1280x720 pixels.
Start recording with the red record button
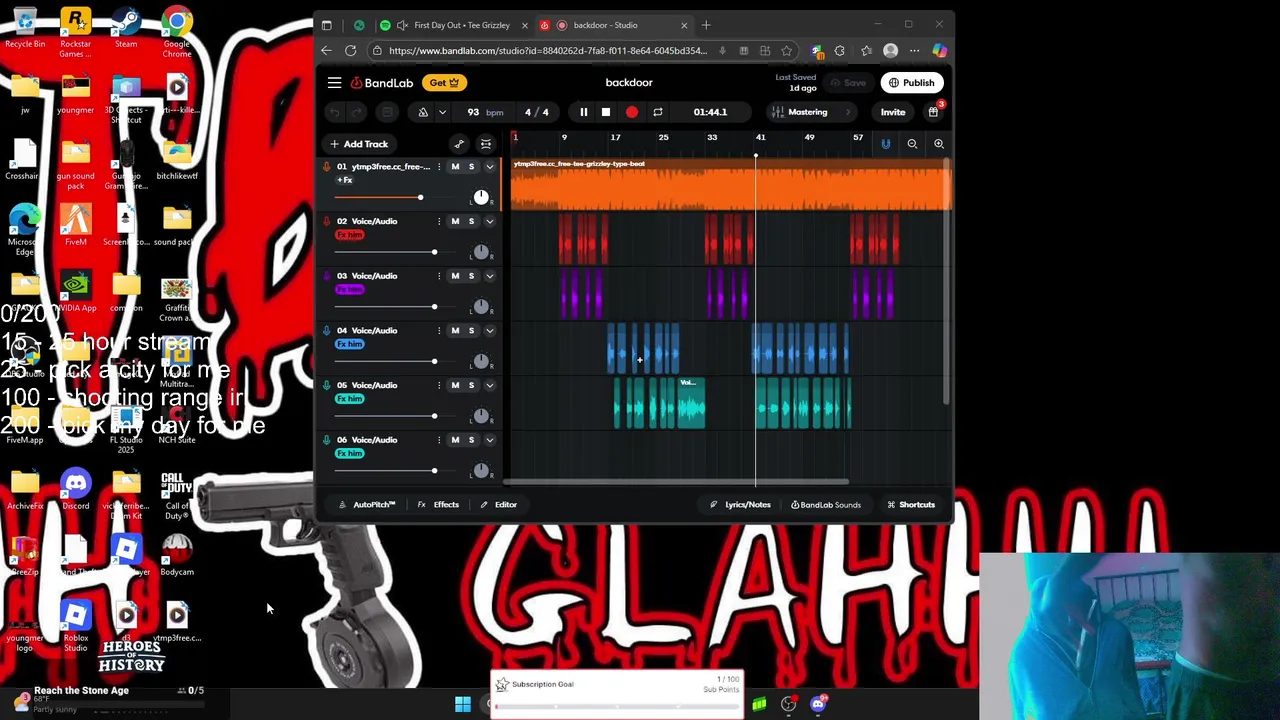point(631,112)
